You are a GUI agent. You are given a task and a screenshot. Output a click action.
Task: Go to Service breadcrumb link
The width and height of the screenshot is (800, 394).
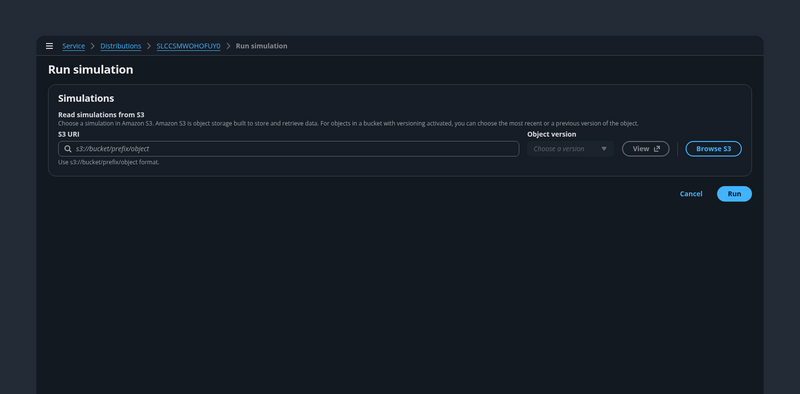73,46
